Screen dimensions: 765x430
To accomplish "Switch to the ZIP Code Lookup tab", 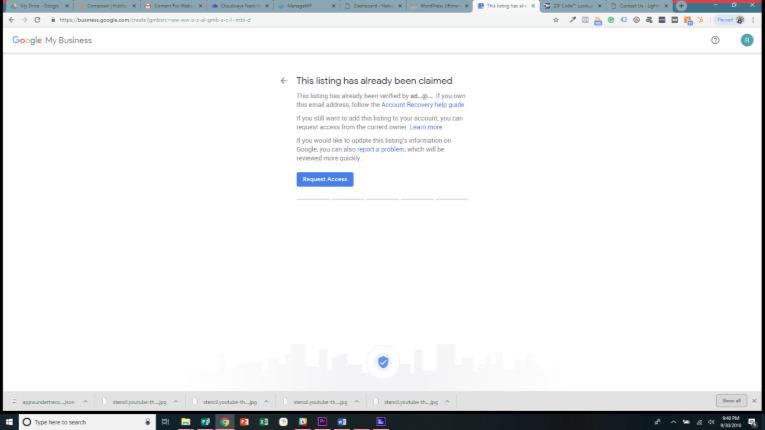I will [x=573, y=6].
